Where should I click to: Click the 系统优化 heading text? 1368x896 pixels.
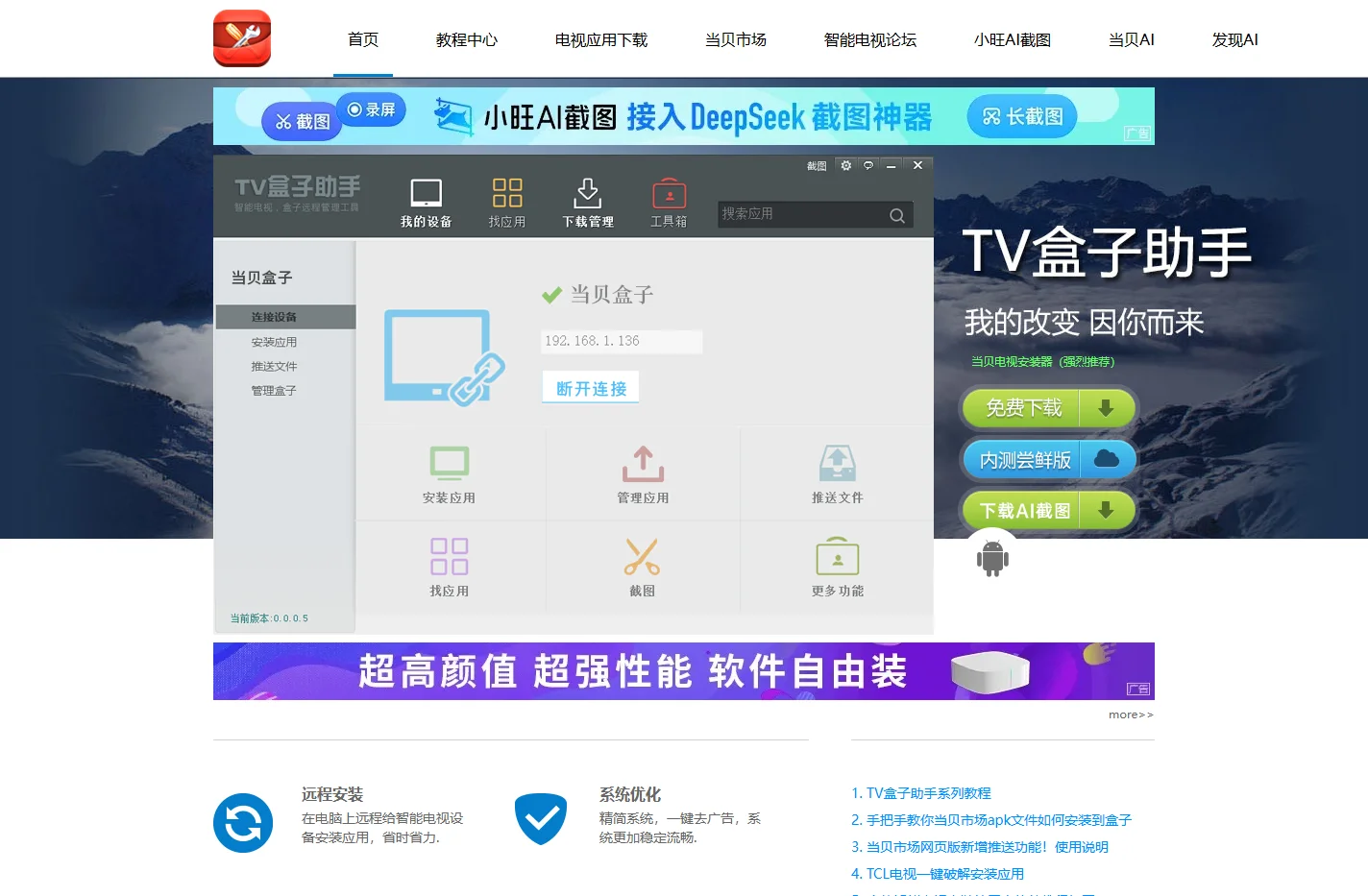point(630,794)
